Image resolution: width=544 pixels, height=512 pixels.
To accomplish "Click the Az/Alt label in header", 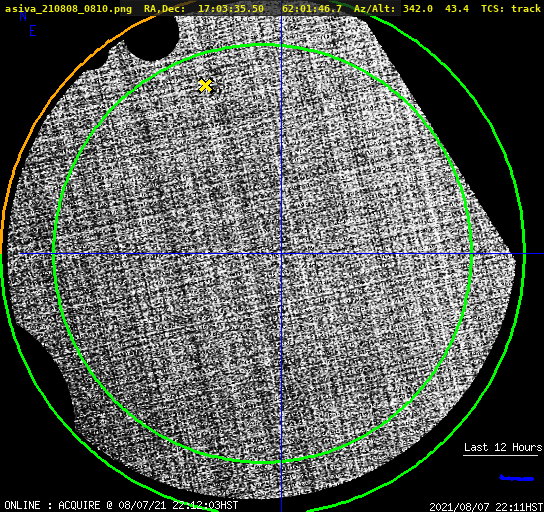I will click(x=375, y=9).
